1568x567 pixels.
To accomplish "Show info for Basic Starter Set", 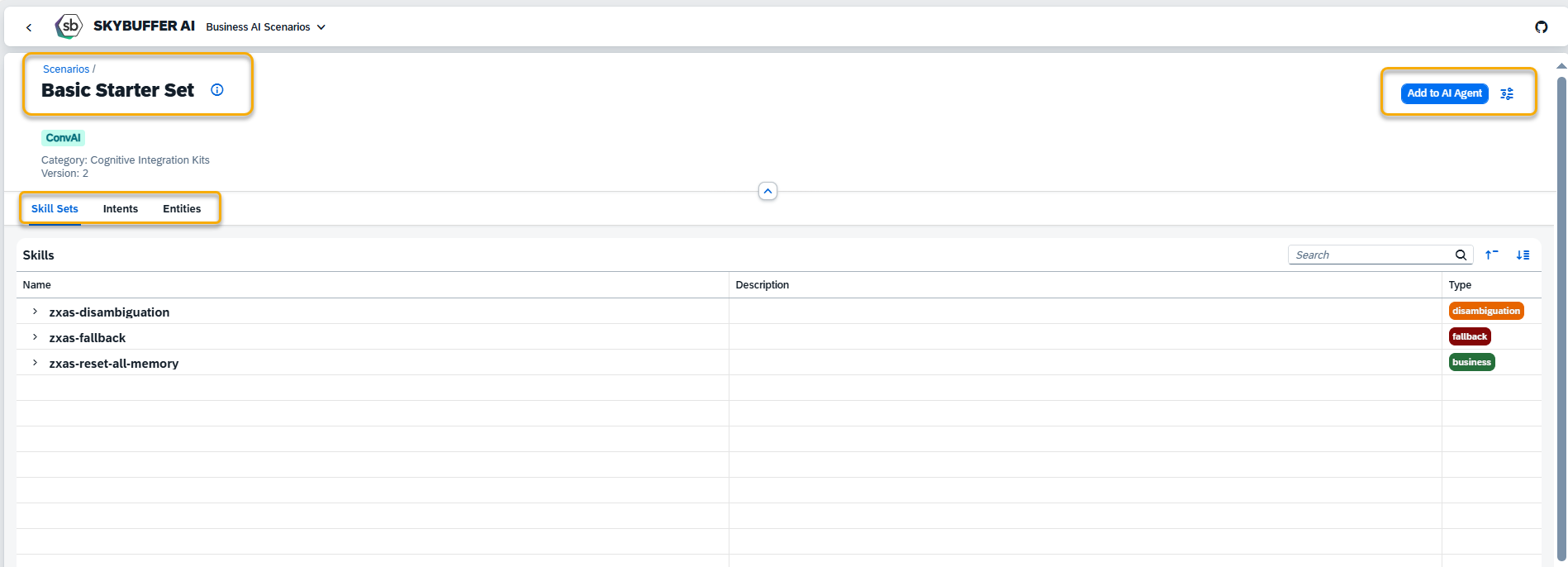I will pos(217,90).
